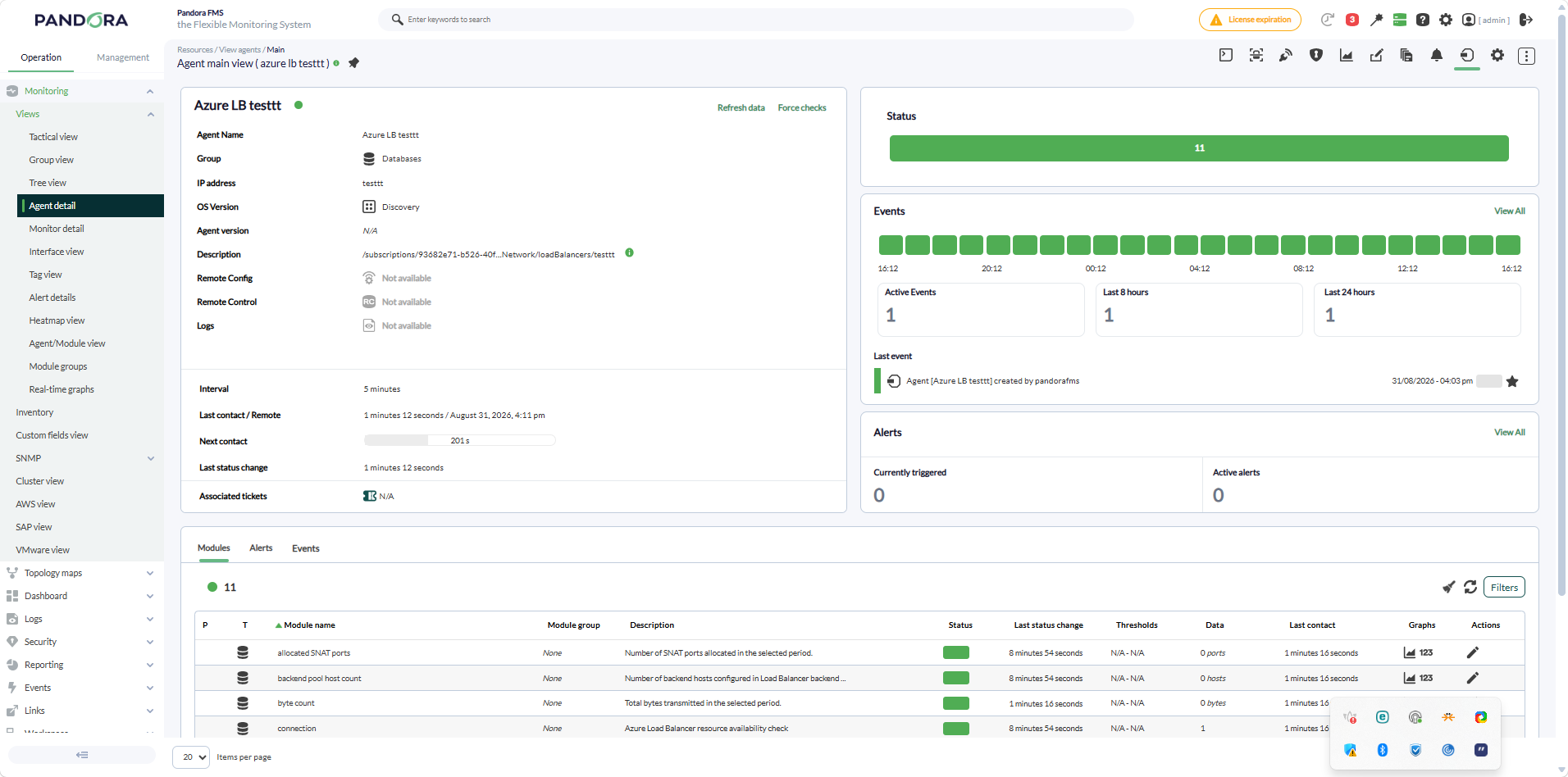
Task: Open the items per page dropdown
Action: 191,757
